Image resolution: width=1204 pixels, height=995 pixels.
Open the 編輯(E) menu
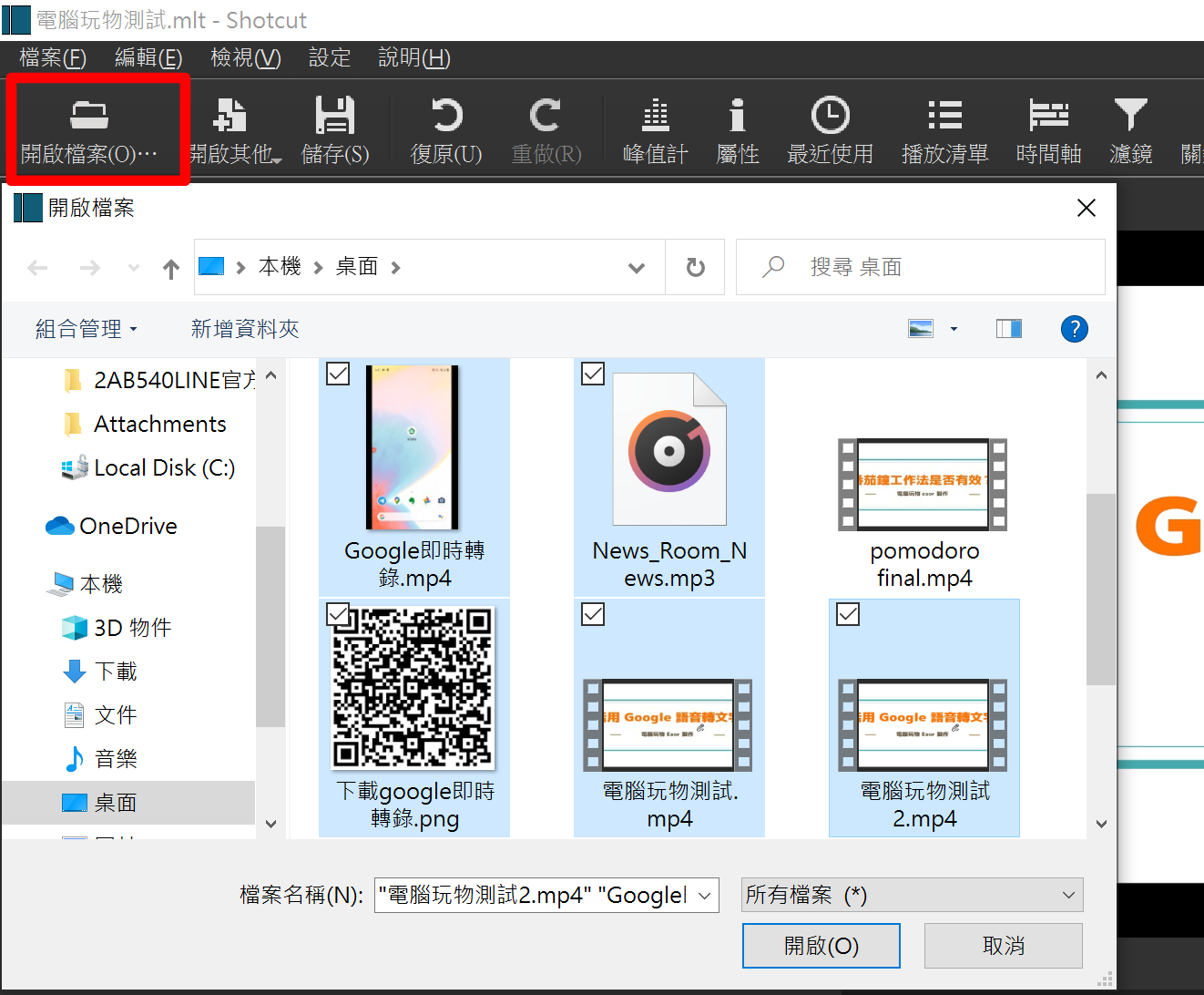[x=148, y=58]
